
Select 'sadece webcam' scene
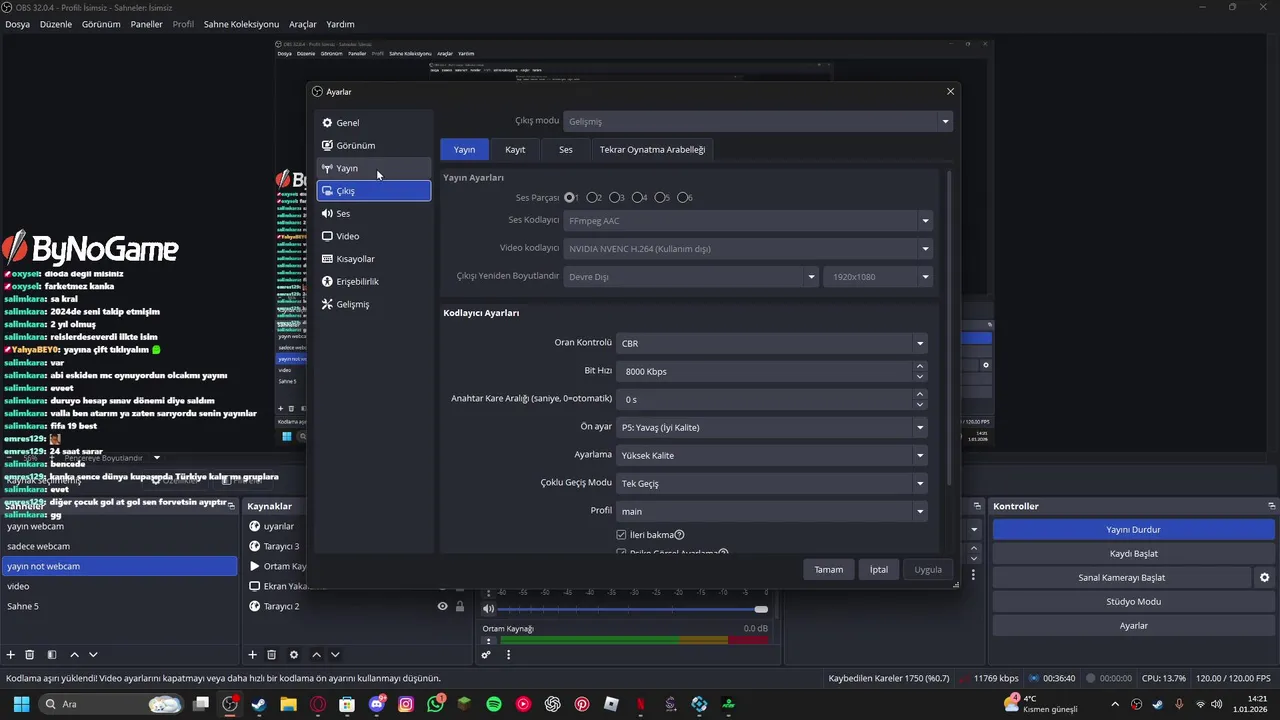tap(119, 546)
